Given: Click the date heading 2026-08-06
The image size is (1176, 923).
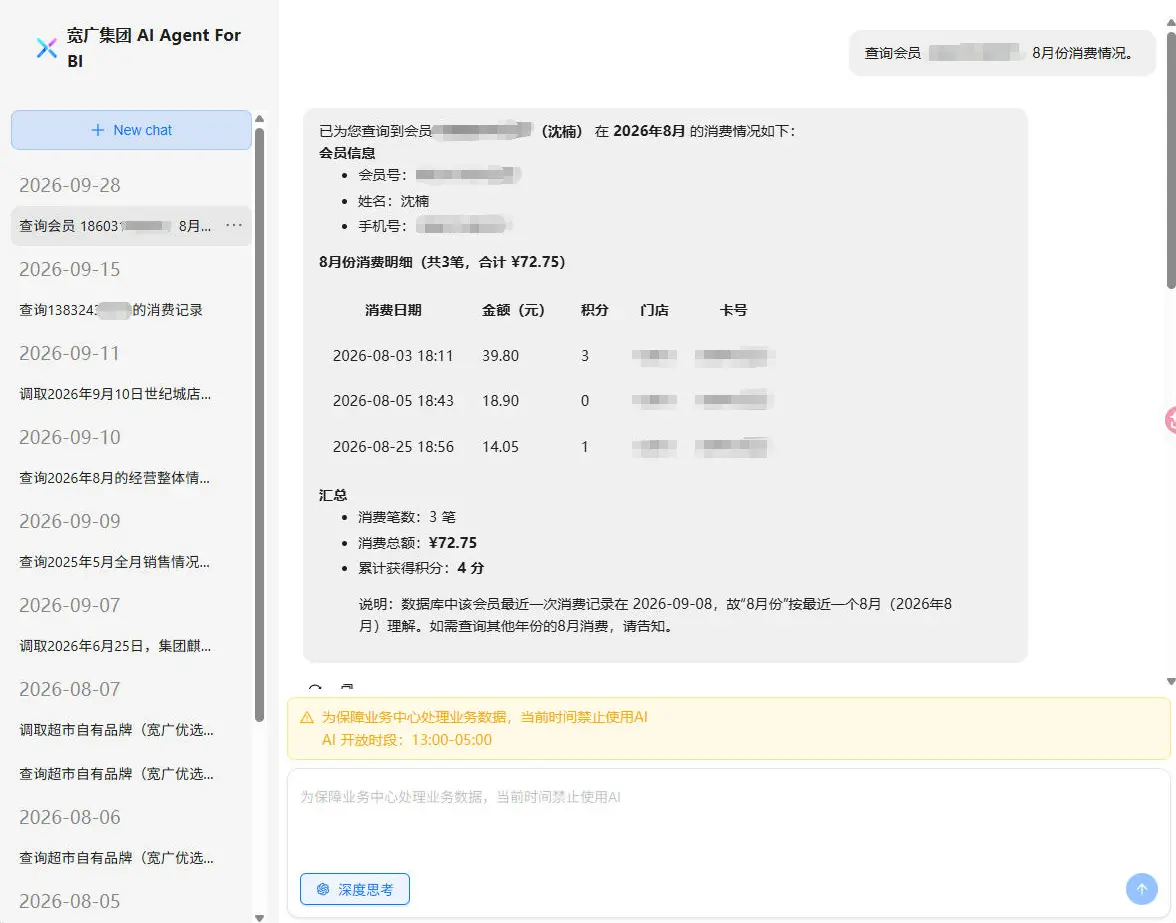Looking at the screenshot, I should click(70, 817).
